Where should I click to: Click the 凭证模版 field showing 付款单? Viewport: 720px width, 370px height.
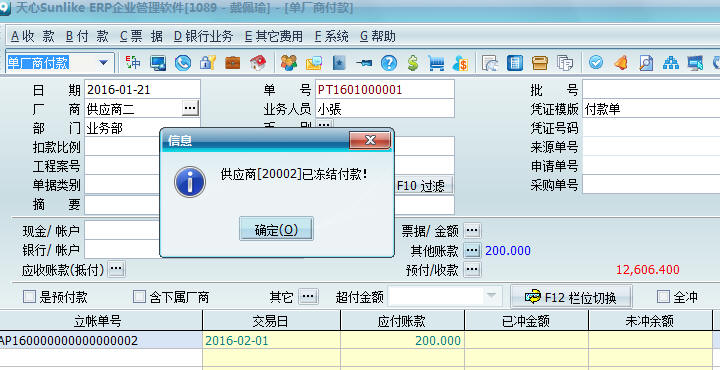[x=651, y=109]
